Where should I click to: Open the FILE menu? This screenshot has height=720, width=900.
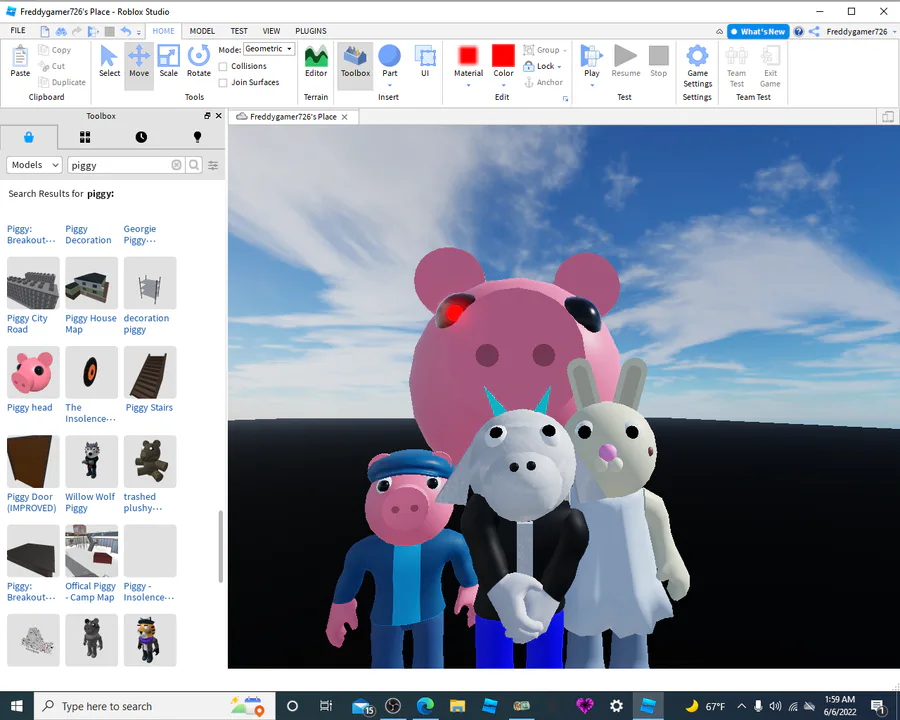(x=18, y=31)
